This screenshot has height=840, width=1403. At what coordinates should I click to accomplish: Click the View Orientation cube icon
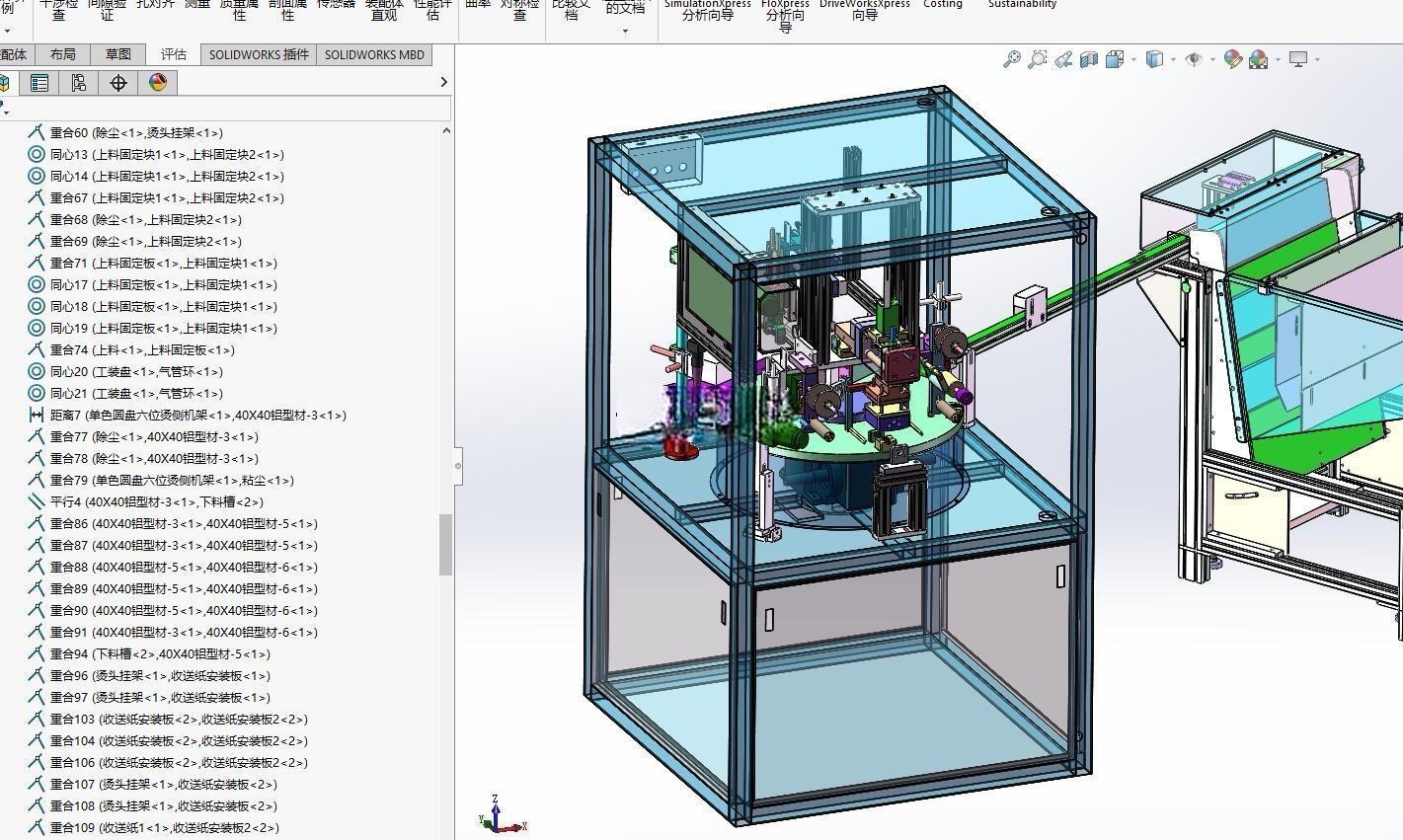[1115, 59]
